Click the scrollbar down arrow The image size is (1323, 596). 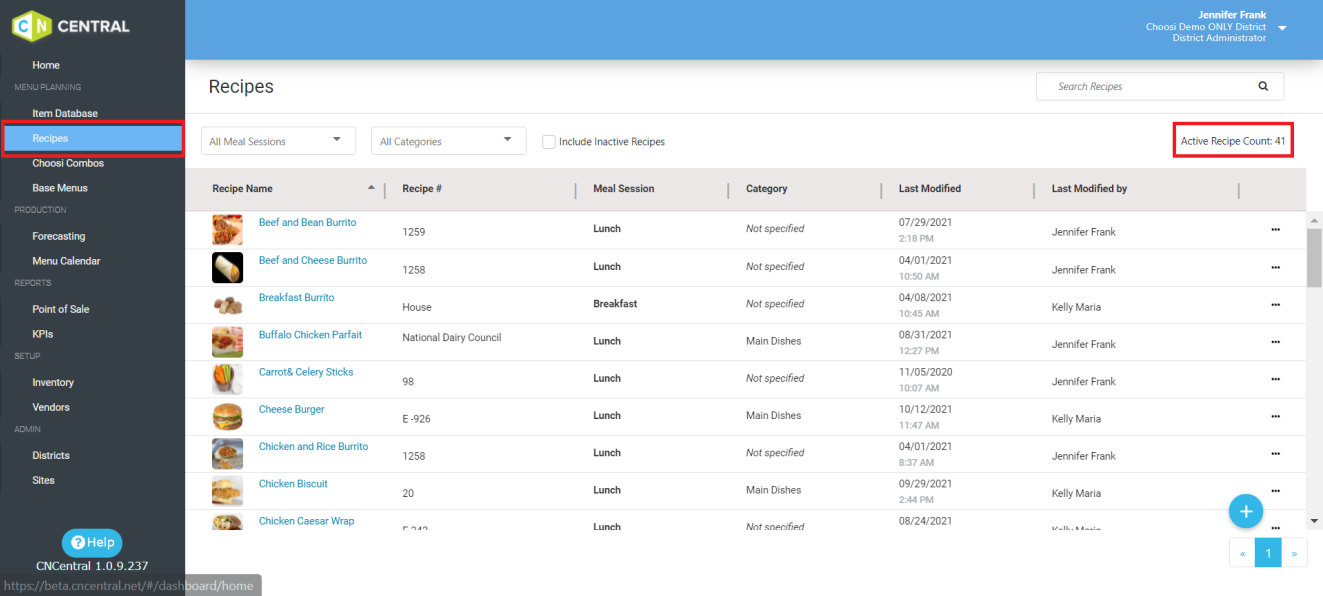[x=1315, y=521]
